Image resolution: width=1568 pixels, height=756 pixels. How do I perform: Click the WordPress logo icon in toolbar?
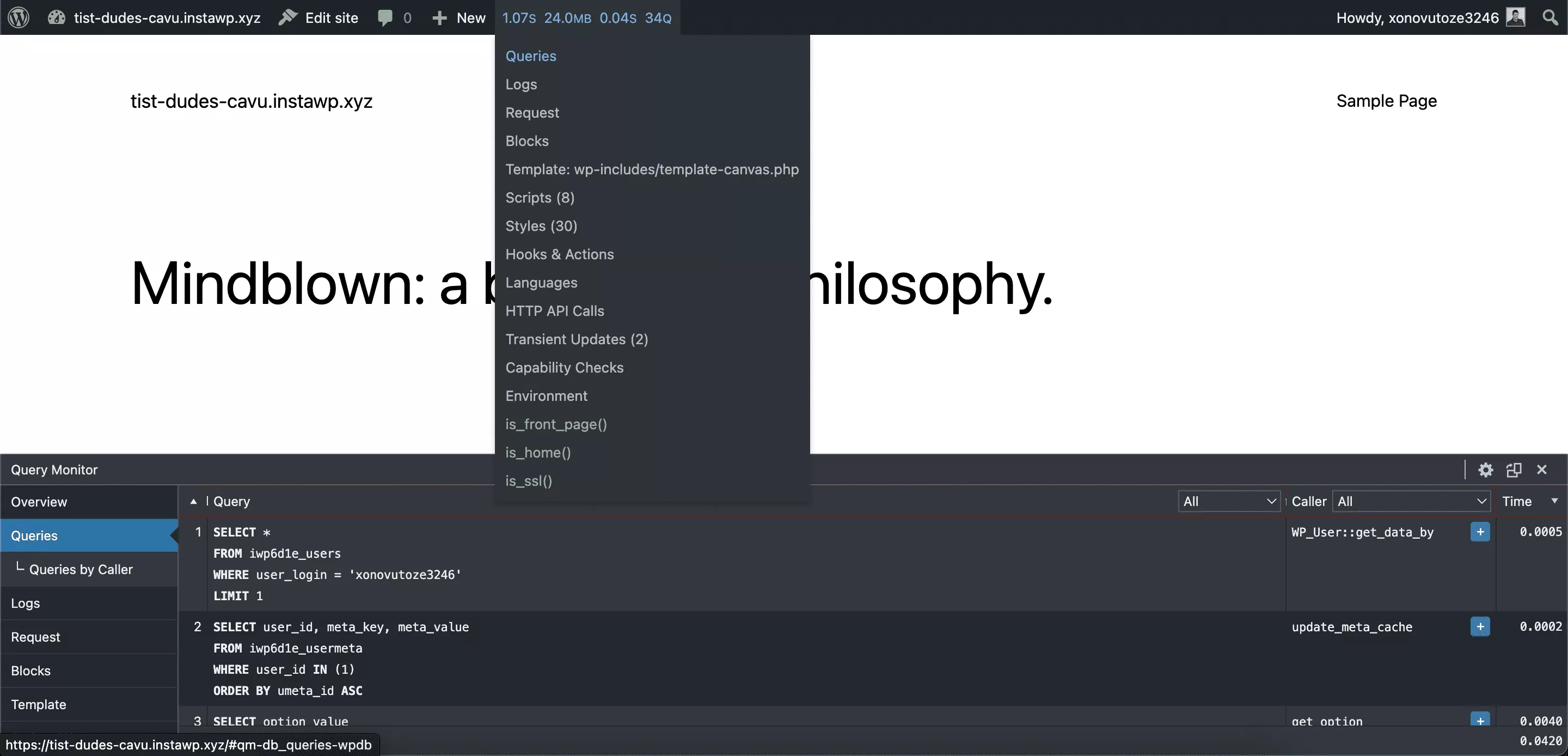point(19,17)
